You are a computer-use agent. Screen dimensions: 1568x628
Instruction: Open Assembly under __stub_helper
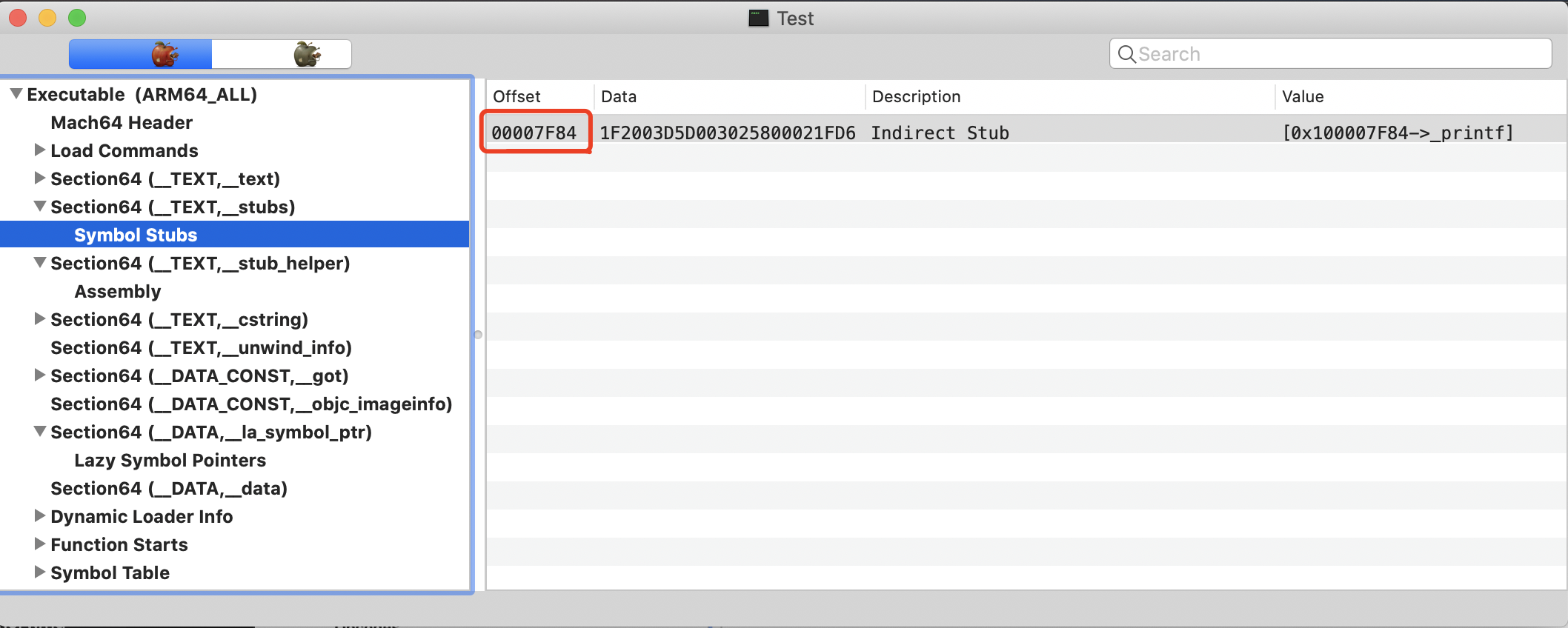click(x=118, y=291)
